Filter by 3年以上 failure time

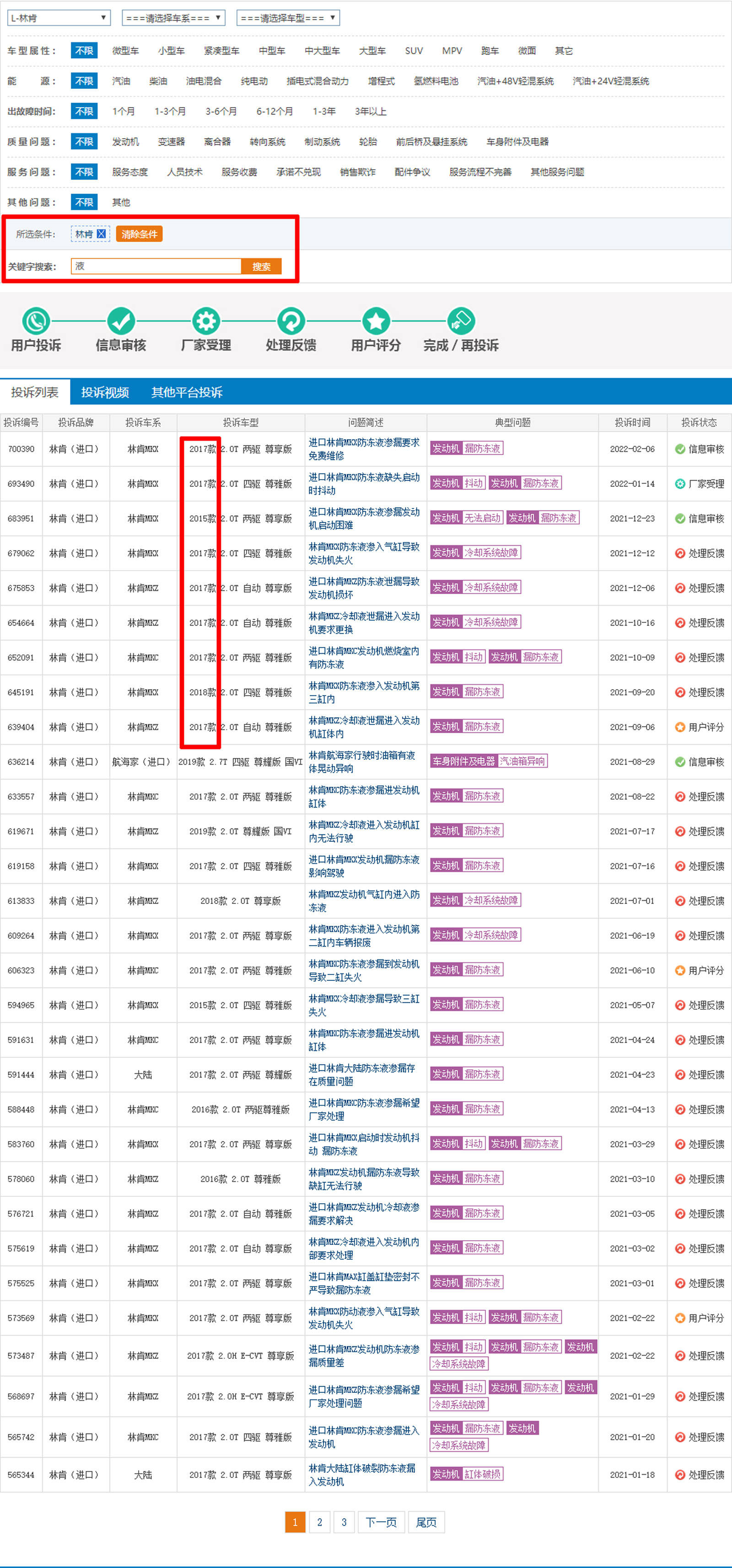click(371, 111)
